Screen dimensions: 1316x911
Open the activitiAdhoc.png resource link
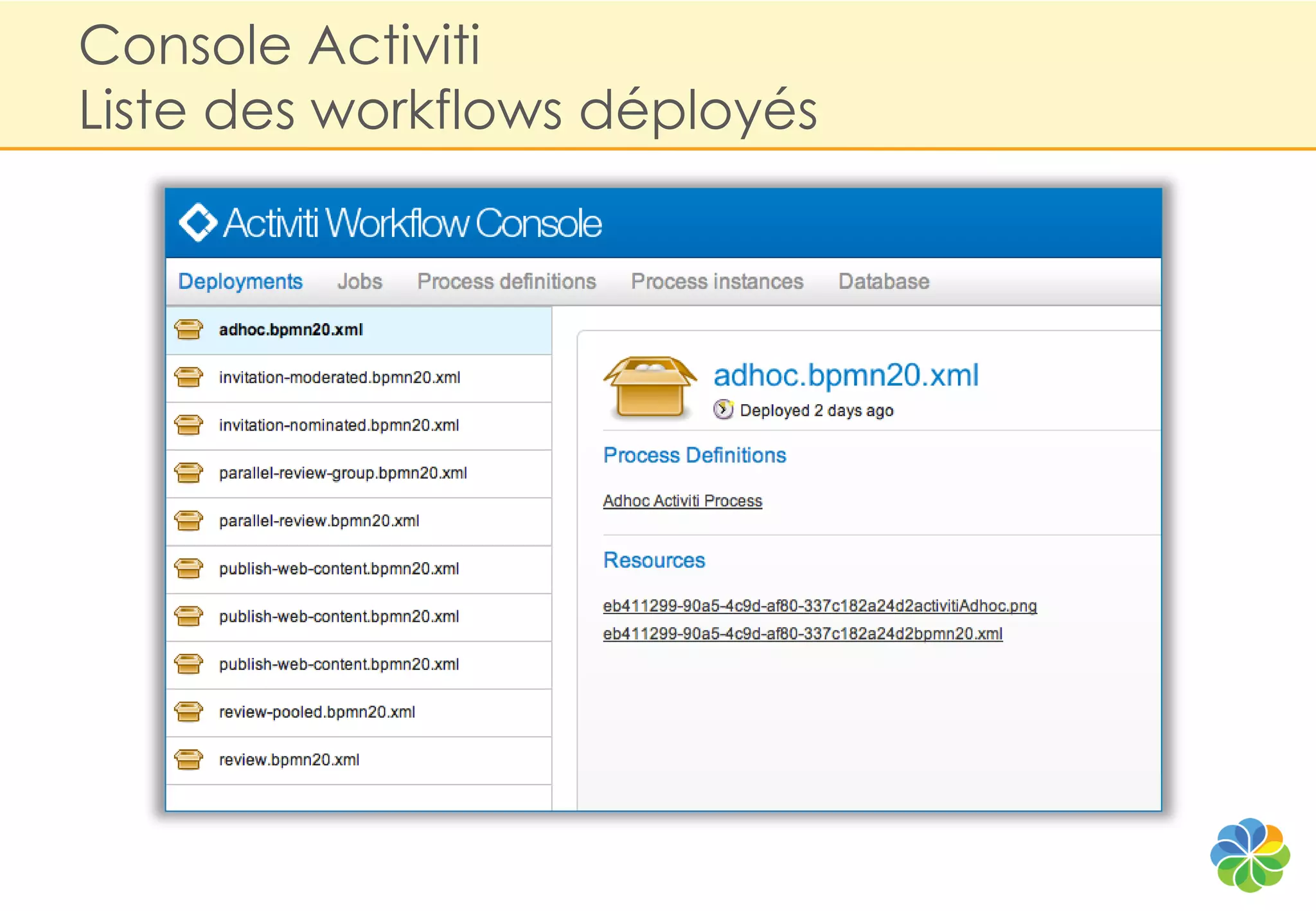(x=820, y=606)
